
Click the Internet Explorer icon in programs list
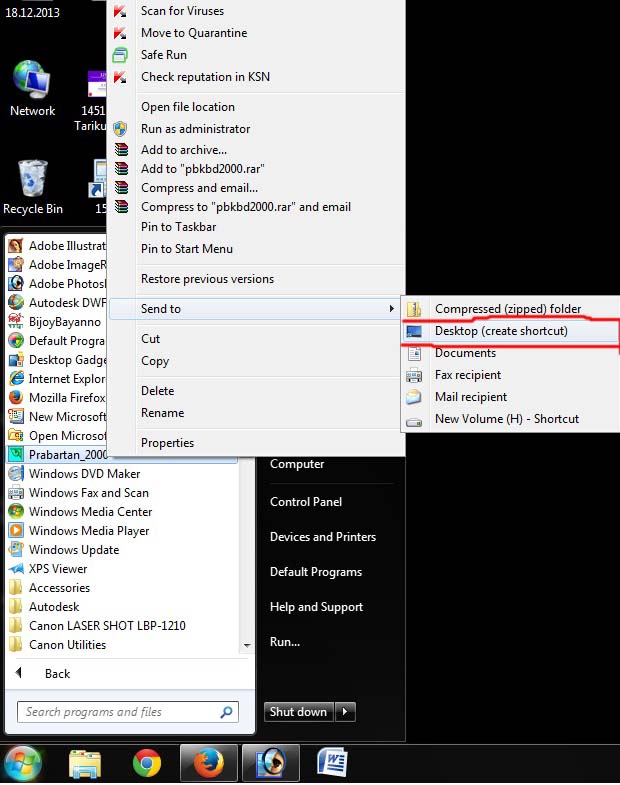16,378
